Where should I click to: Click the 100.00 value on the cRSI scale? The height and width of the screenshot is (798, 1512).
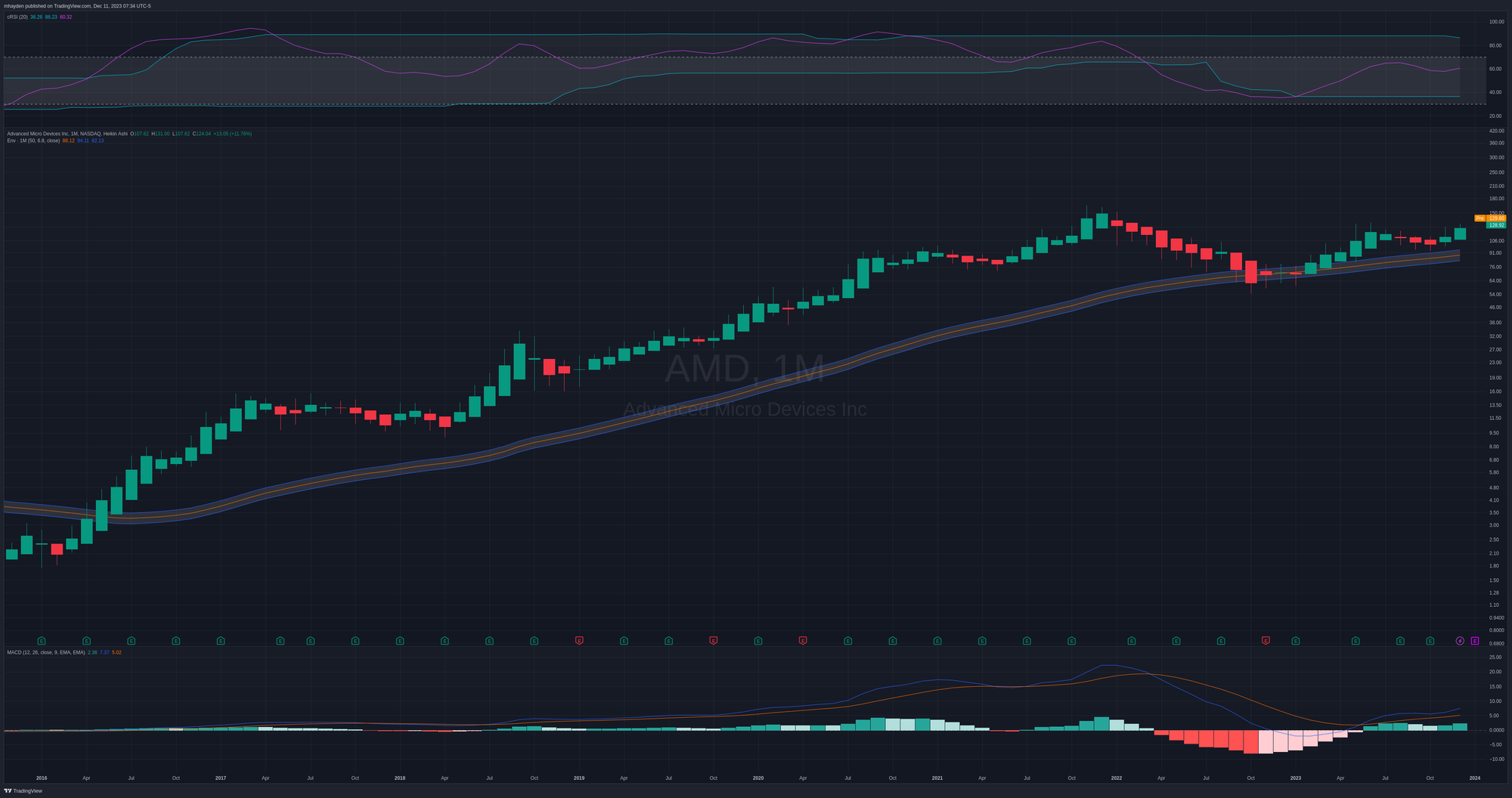(1496, 22)
